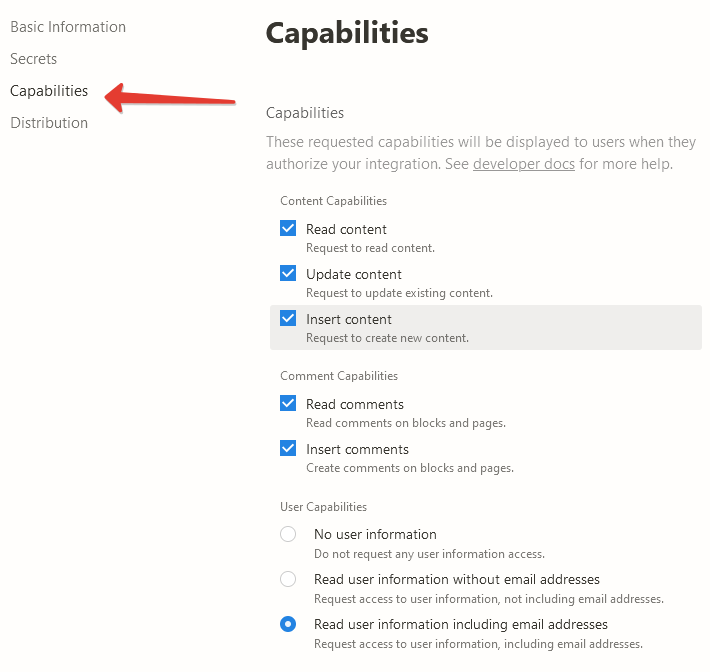Click the User Capabilities section label

pos(323,507)
